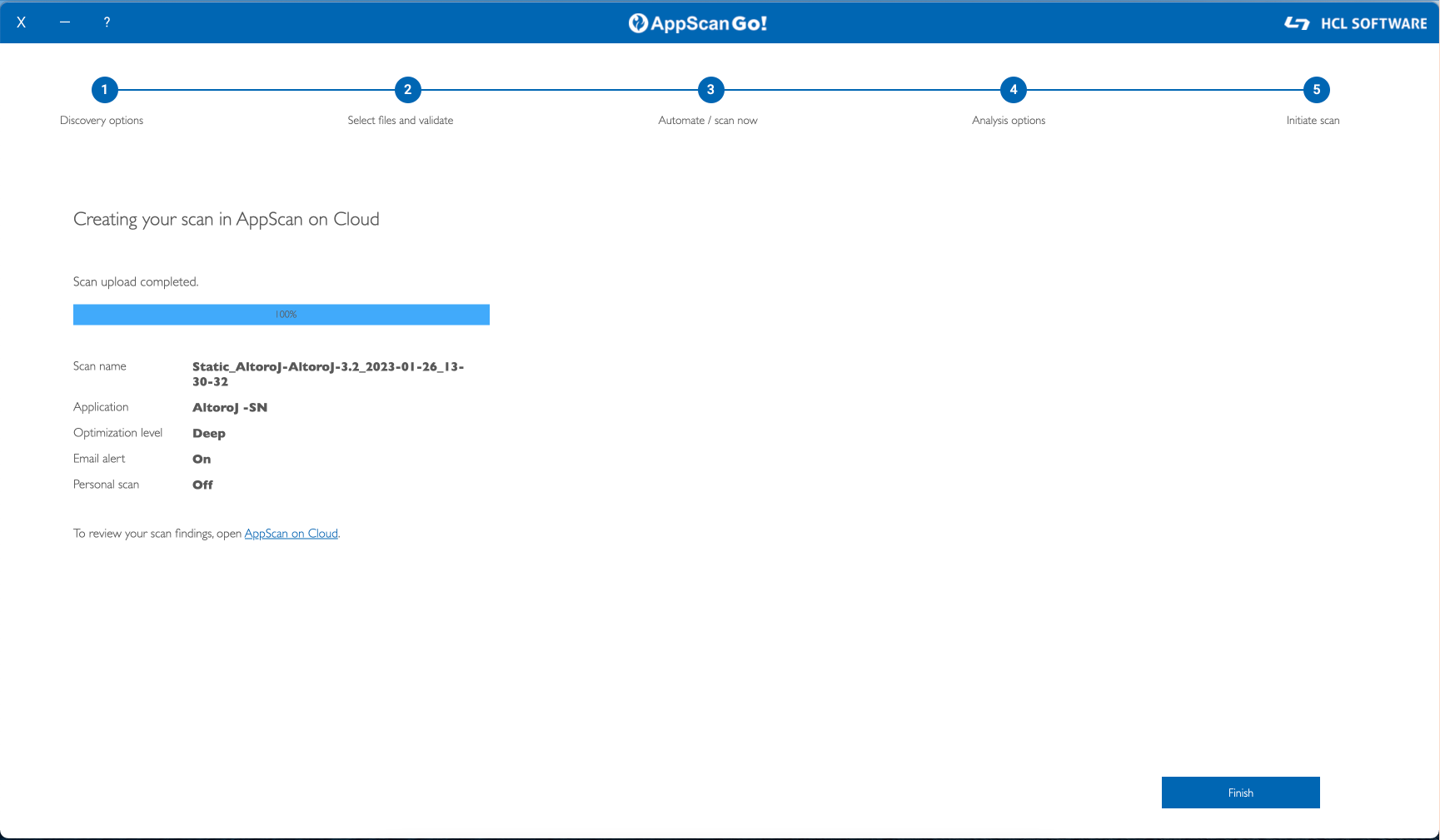This screenshot has height=840, width=1440.
Task: Click the 100% upload progress bar
Action: 282,315
